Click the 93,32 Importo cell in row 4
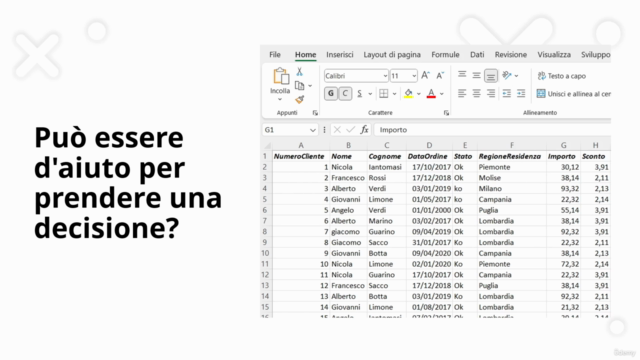640x360 pixels. (x=563, y=189)
